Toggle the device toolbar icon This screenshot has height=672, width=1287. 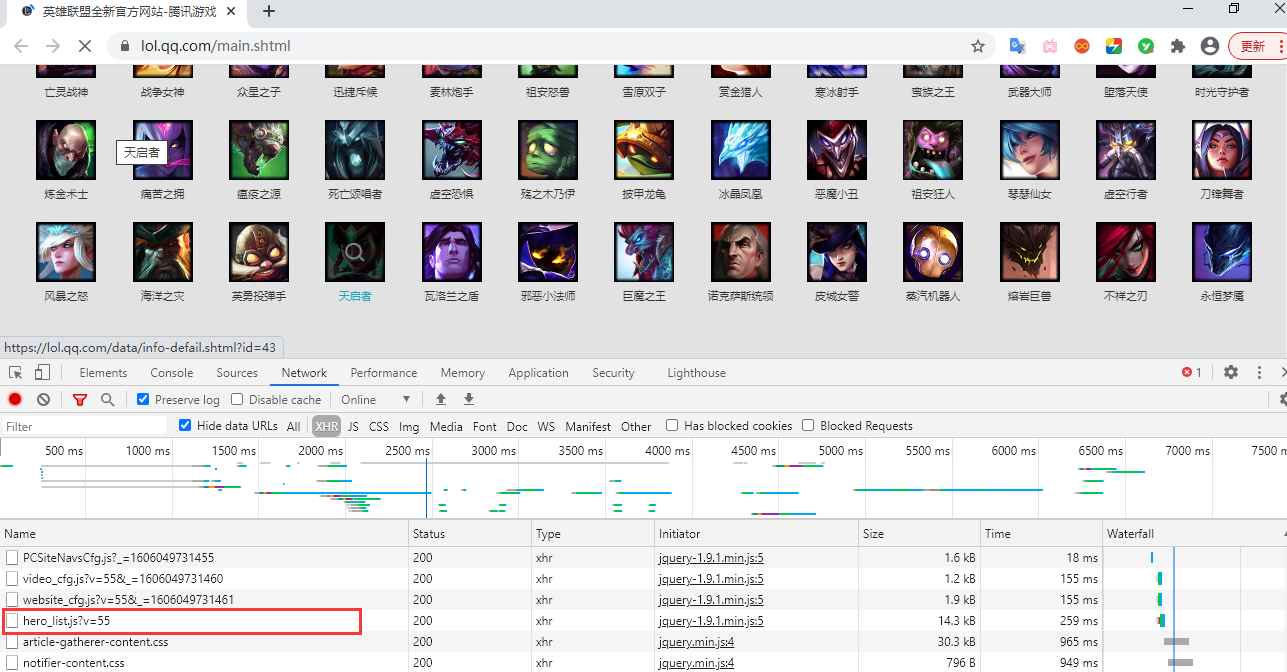coord(42,373)
